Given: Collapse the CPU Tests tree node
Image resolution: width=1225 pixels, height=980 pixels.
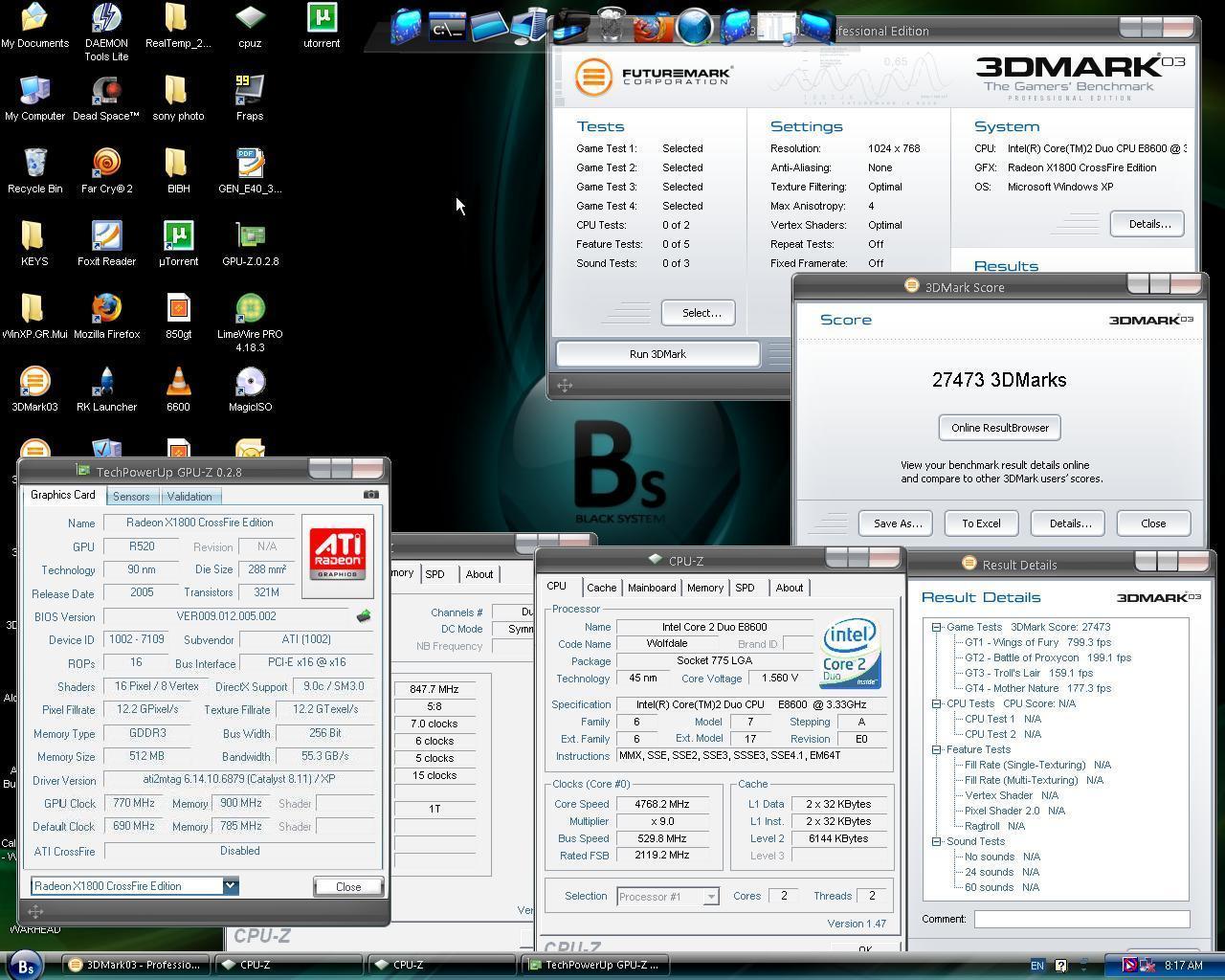Looking at the screenshot, I should (937, 703).
